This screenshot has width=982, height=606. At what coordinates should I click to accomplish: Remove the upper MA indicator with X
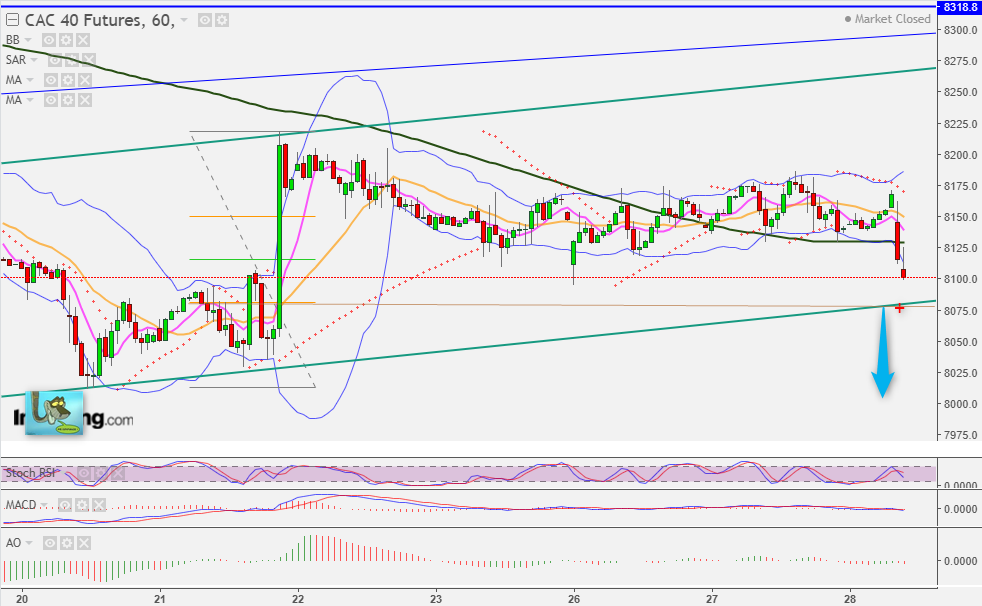[85, 81]
